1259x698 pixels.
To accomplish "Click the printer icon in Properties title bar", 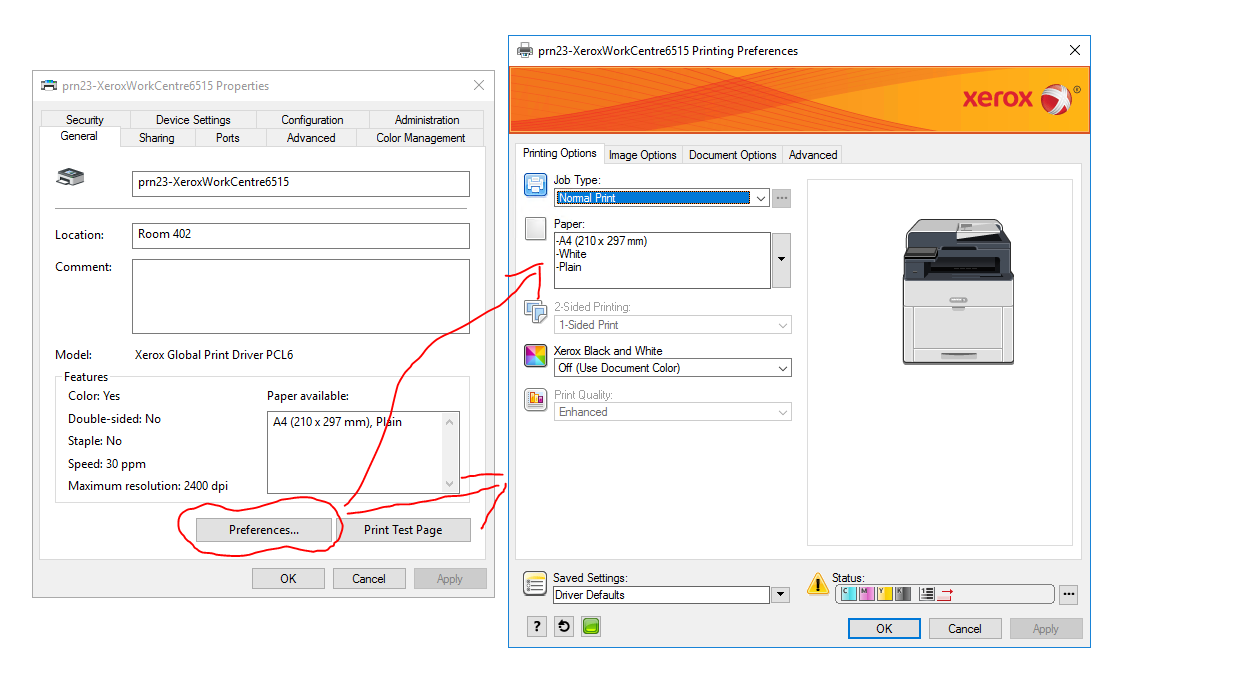I will [48, 85].
